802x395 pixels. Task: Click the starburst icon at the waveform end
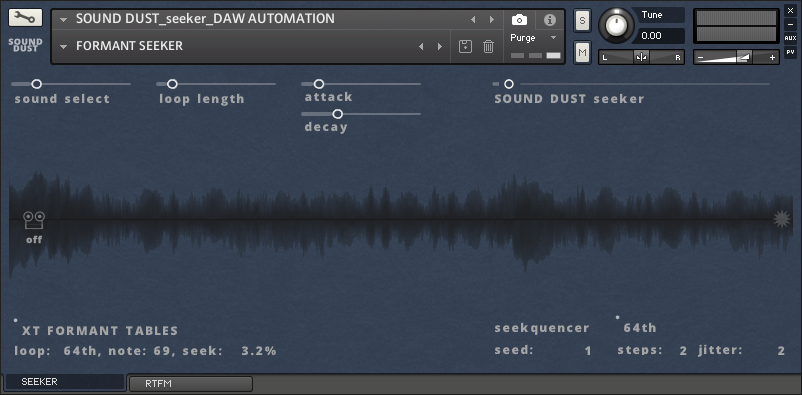click(x=781, y=219)
